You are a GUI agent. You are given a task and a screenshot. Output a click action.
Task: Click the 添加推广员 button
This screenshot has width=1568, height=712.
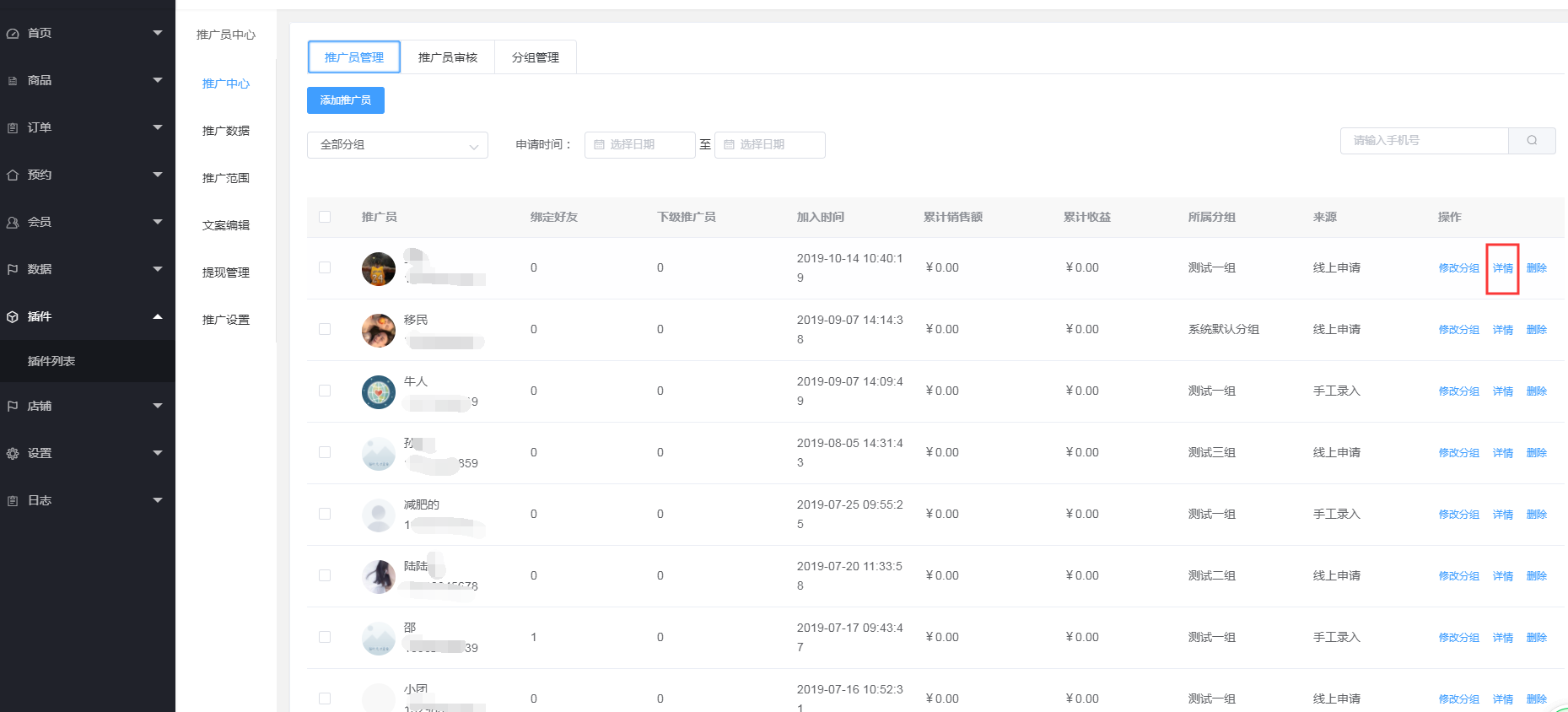click(x=346, y=100)
